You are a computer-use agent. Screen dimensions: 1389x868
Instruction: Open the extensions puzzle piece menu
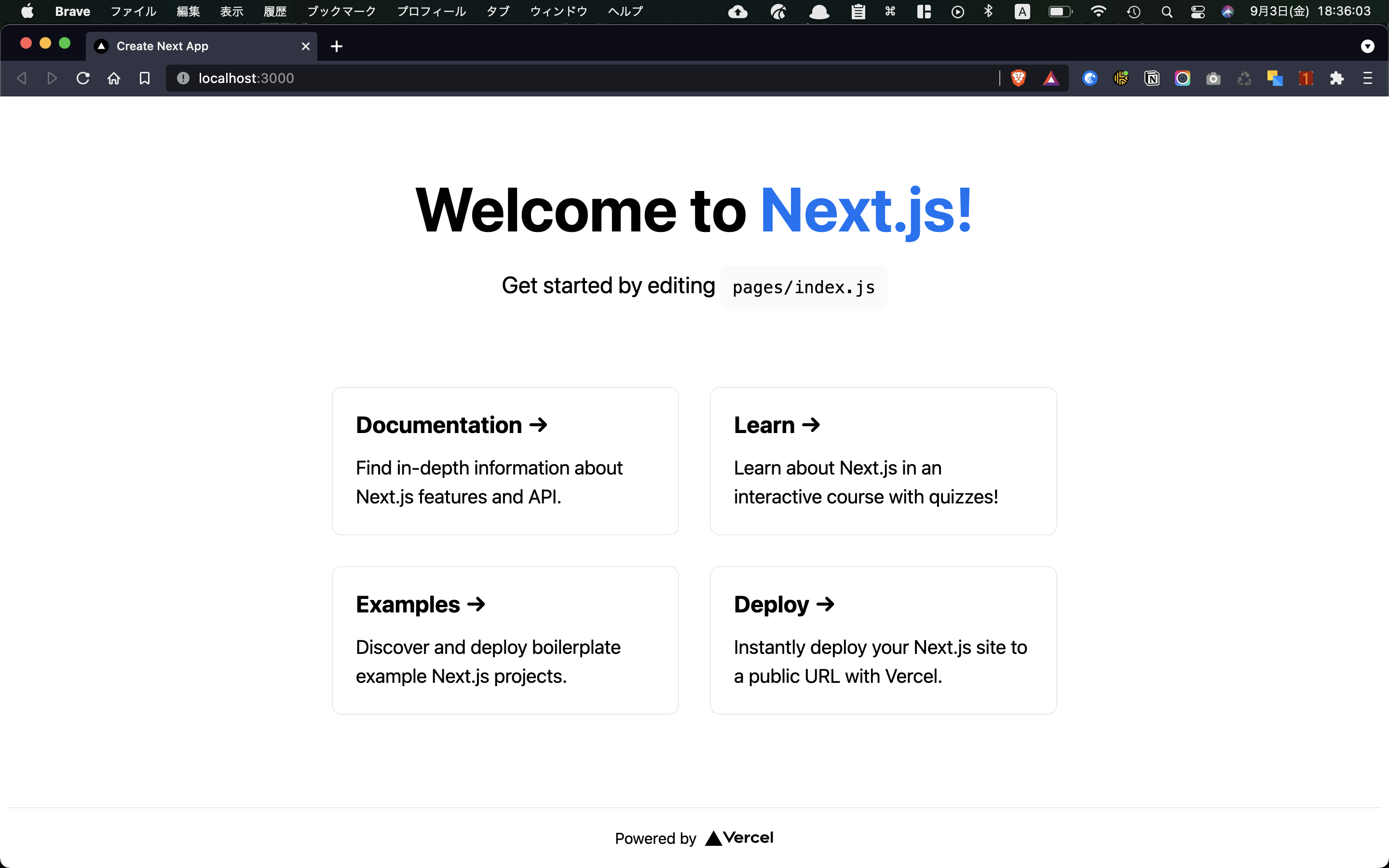[x=1337, y=78]
